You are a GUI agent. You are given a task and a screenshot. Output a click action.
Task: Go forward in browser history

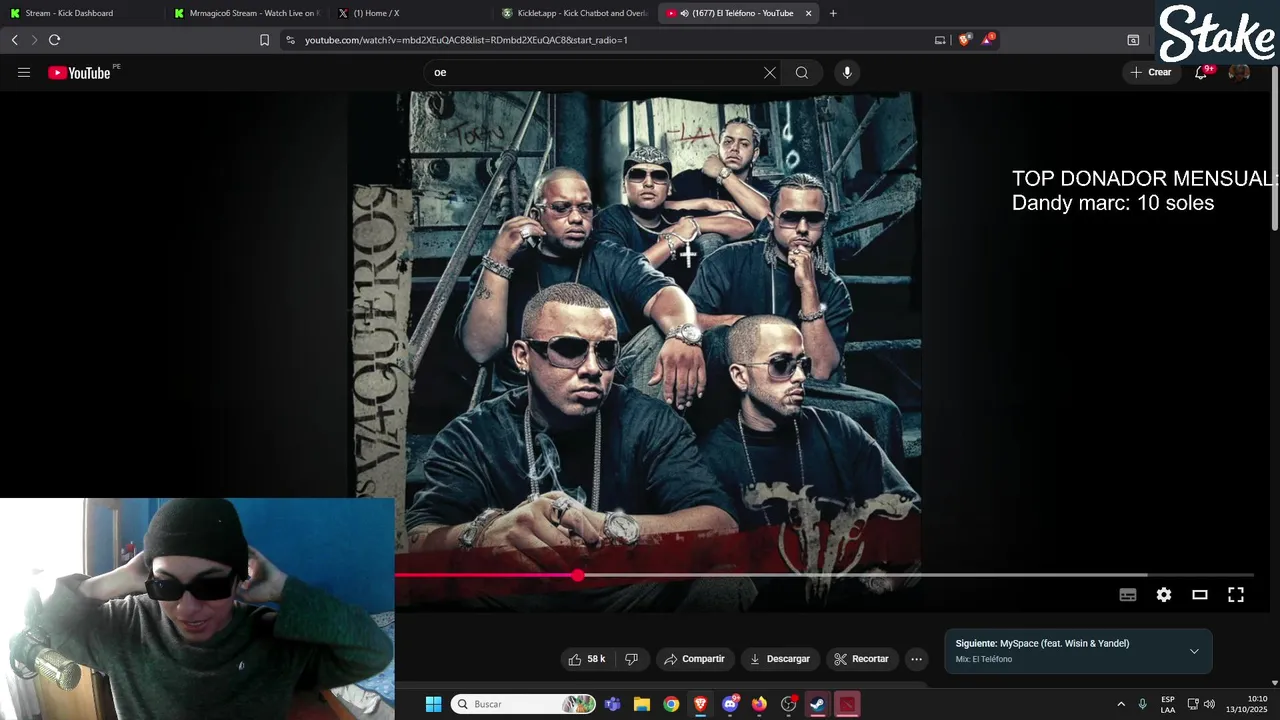pyautogui.click(x=34, y=40)
